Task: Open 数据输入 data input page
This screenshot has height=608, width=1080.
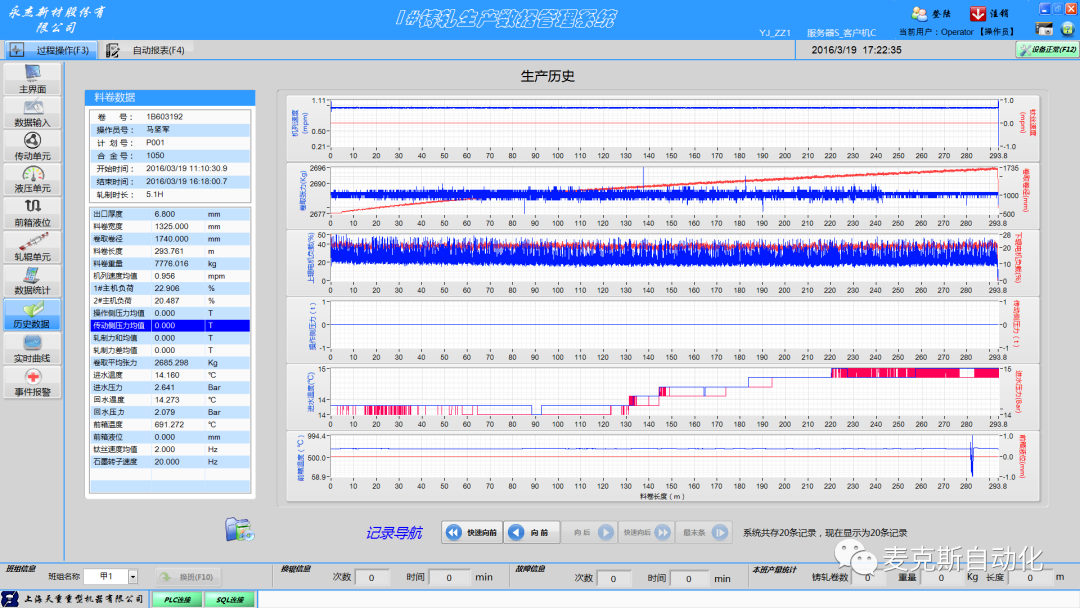Action: click(x=32, y=114)
